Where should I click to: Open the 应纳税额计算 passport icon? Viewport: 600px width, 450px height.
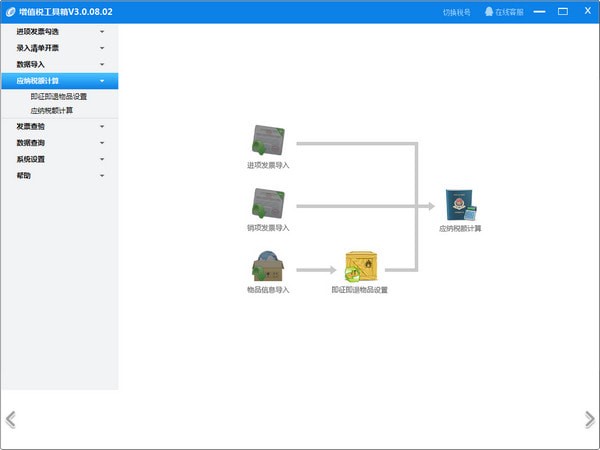coord(461,205)
